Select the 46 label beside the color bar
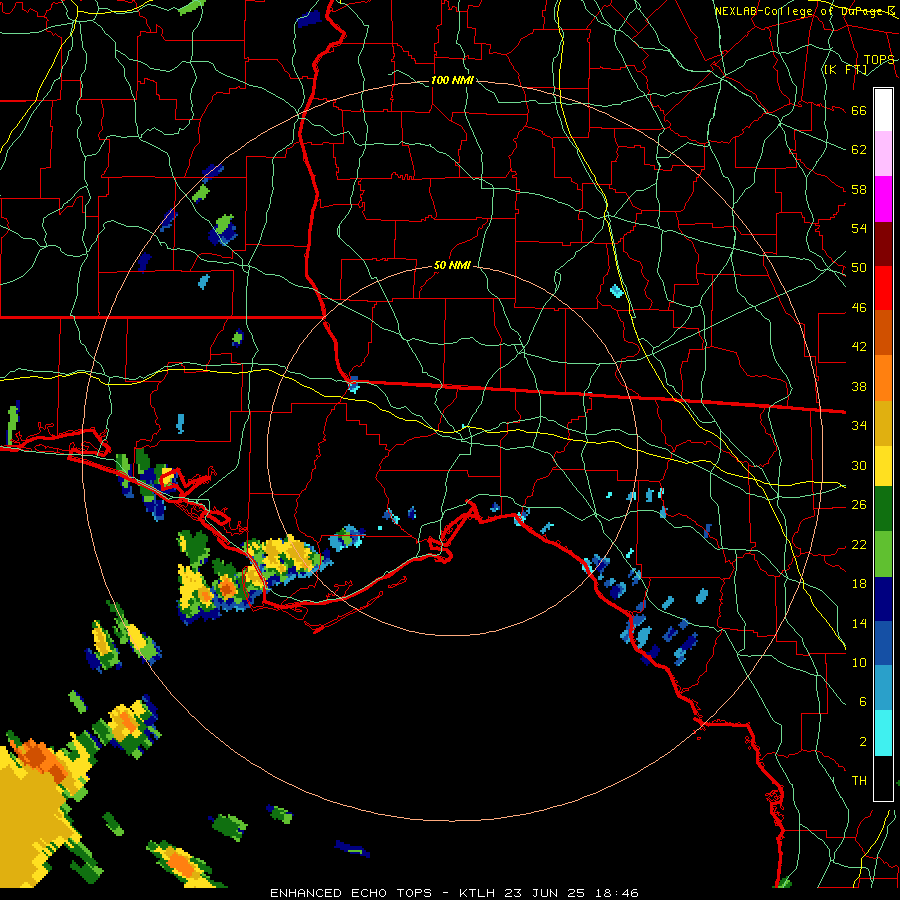This screenshot has width=900, height=900. (859, 308)
